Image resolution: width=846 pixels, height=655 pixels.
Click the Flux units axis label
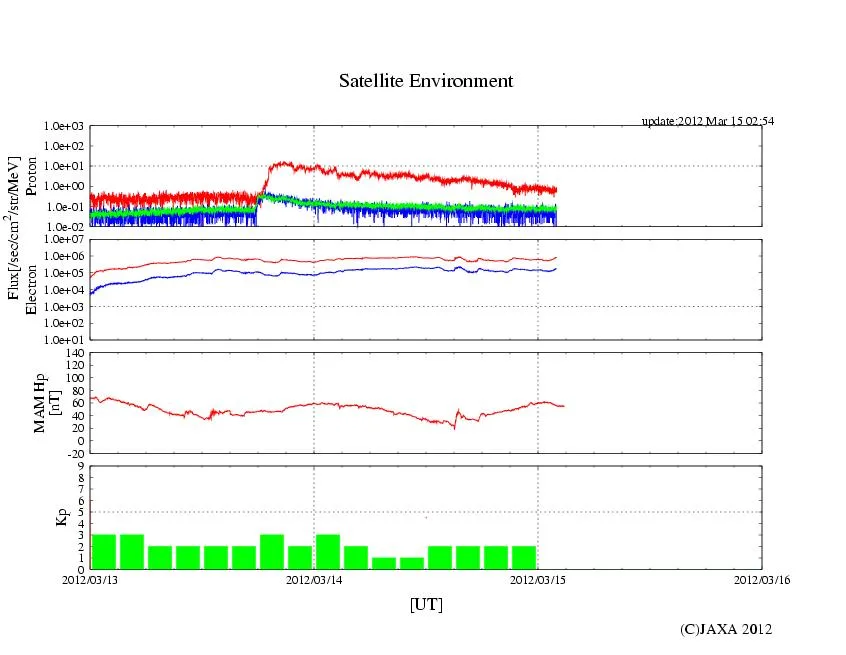tap(14, 230)
